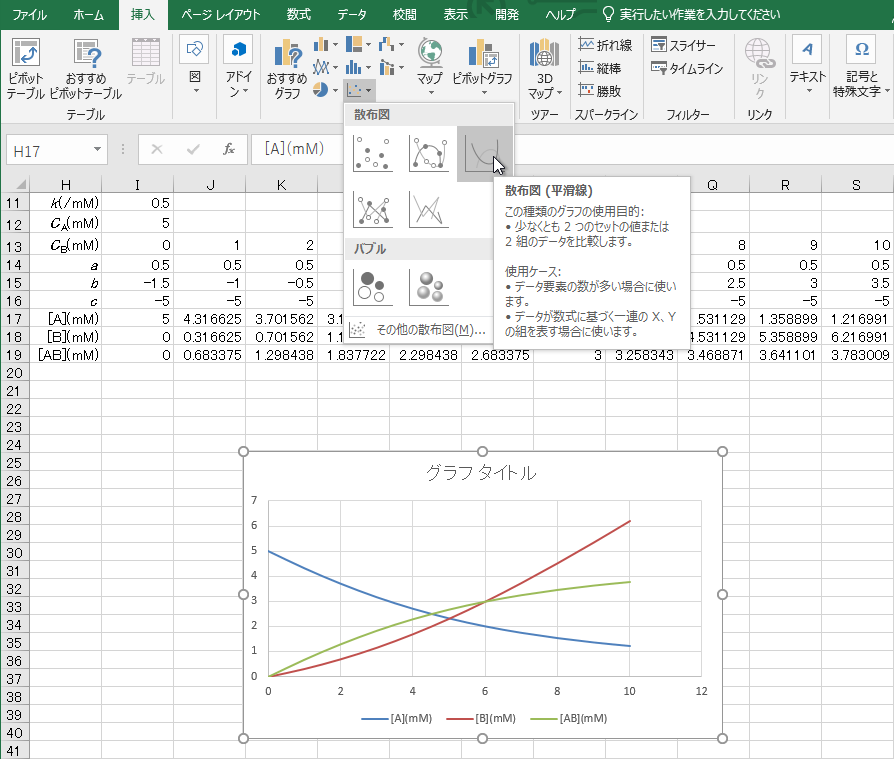894x759 pixels.
Task: Click the Name Box showing H17
Action: pyautogui.click(x=48, y=151)
